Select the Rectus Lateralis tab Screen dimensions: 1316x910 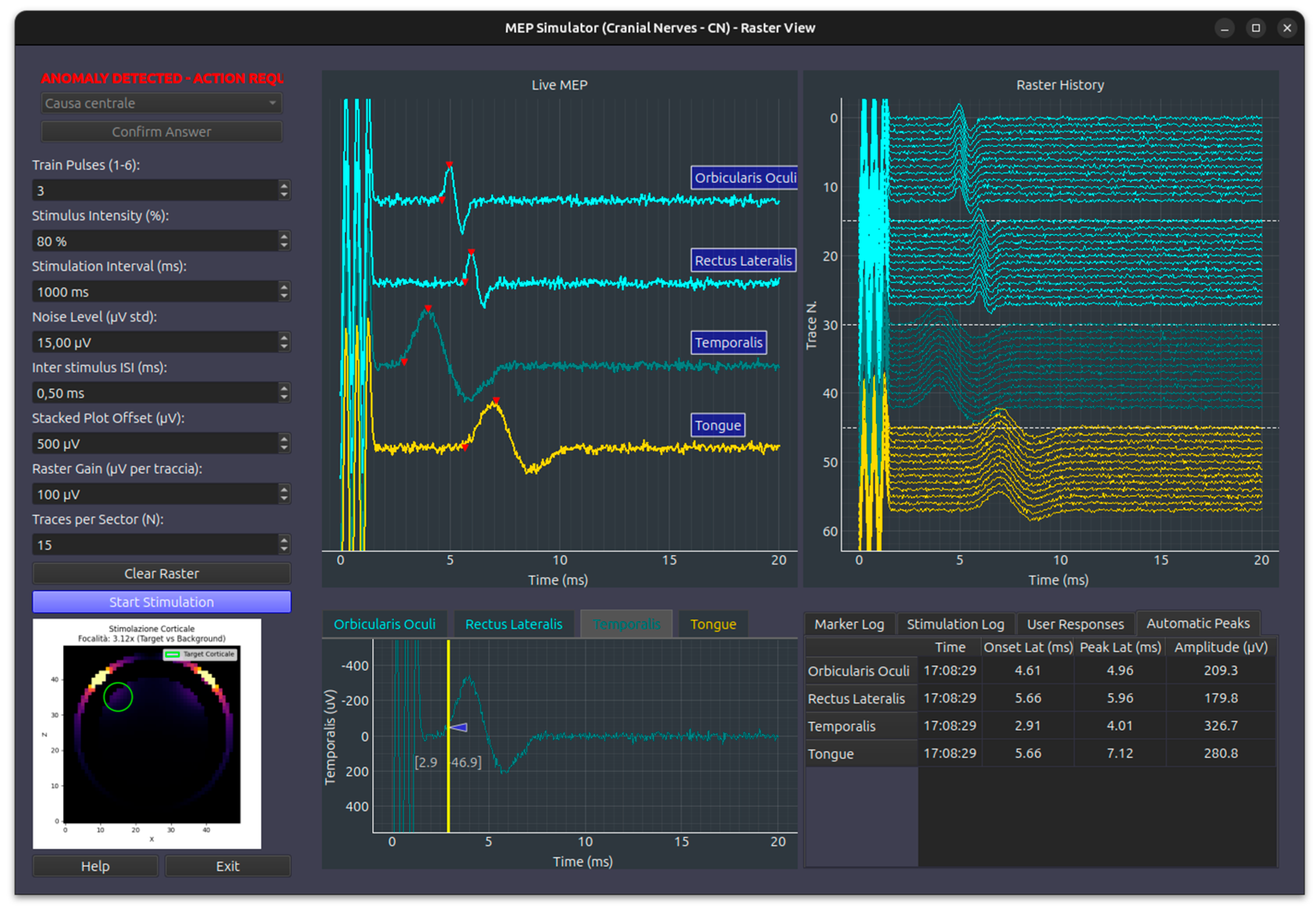pos(513,624)
